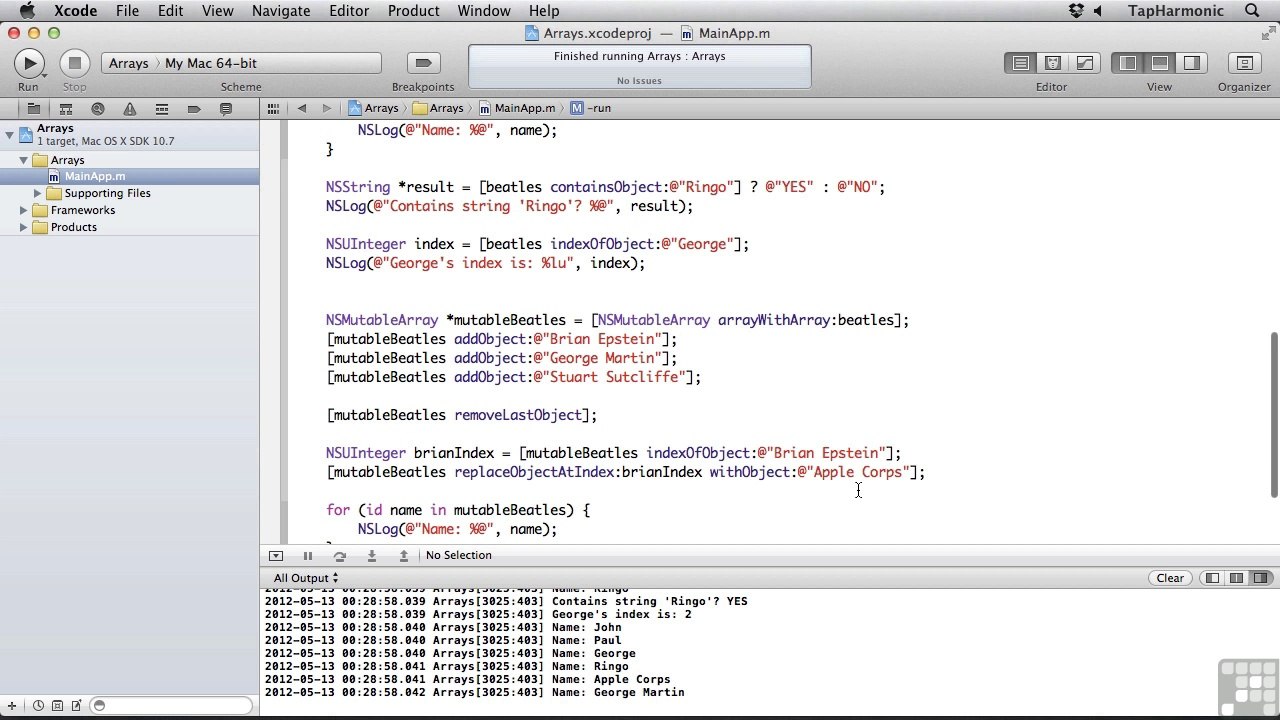Show only files with source-control status
This screenshot has width=1280, height=720.
[x=57, y=706]
